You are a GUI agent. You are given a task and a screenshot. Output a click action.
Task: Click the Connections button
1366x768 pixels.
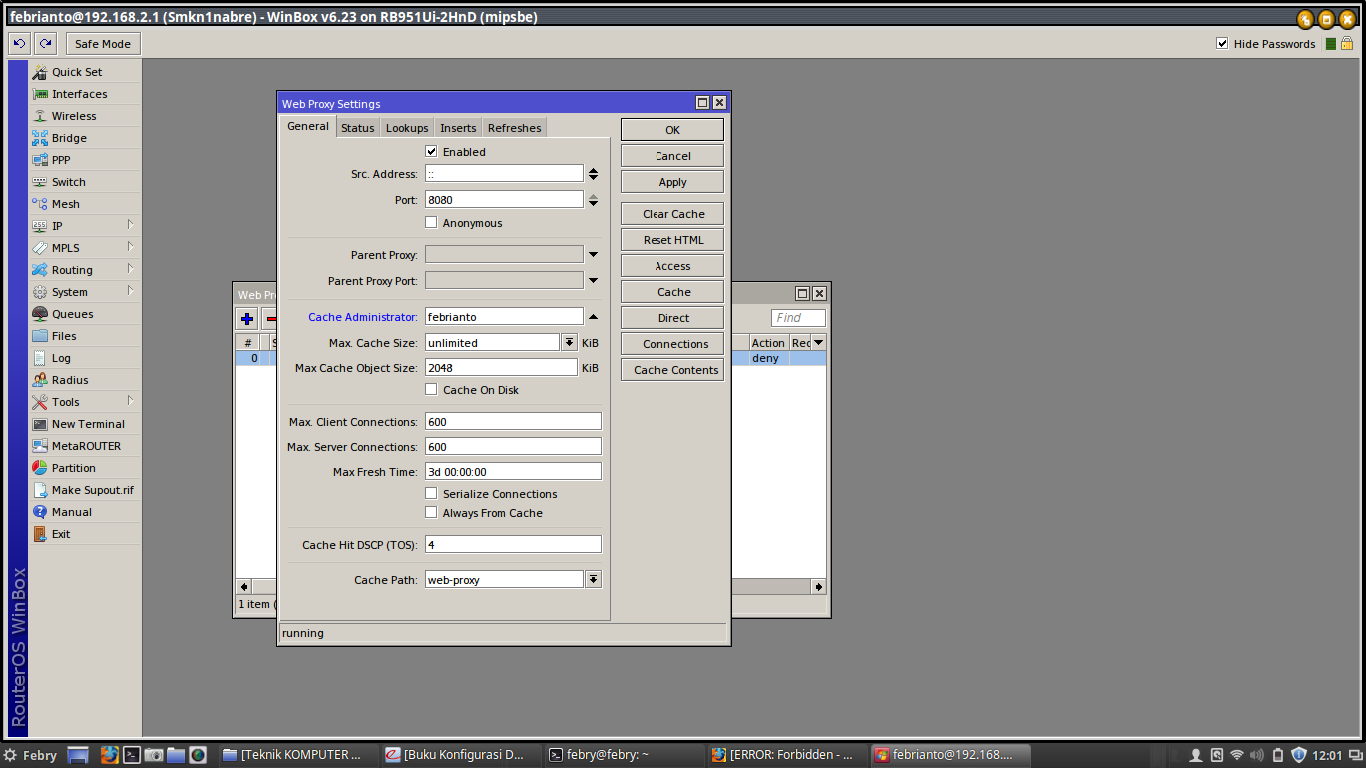tap(672, 344)
